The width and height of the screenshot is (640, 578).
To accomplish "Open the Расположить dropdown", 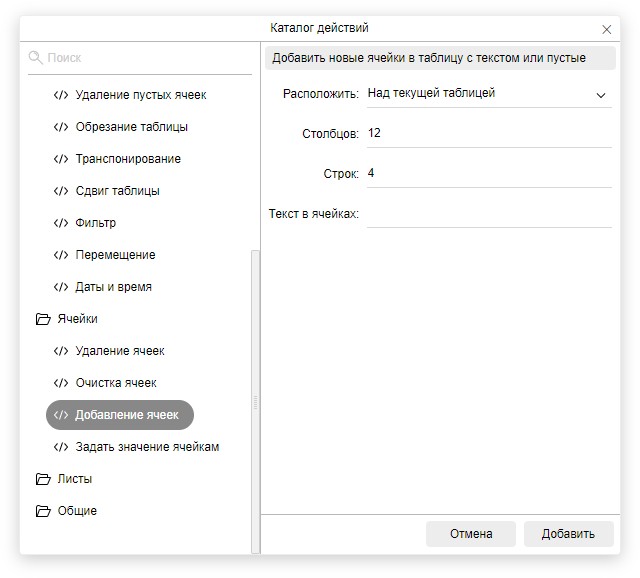I will pyautogui.click(x=488, y=94).
